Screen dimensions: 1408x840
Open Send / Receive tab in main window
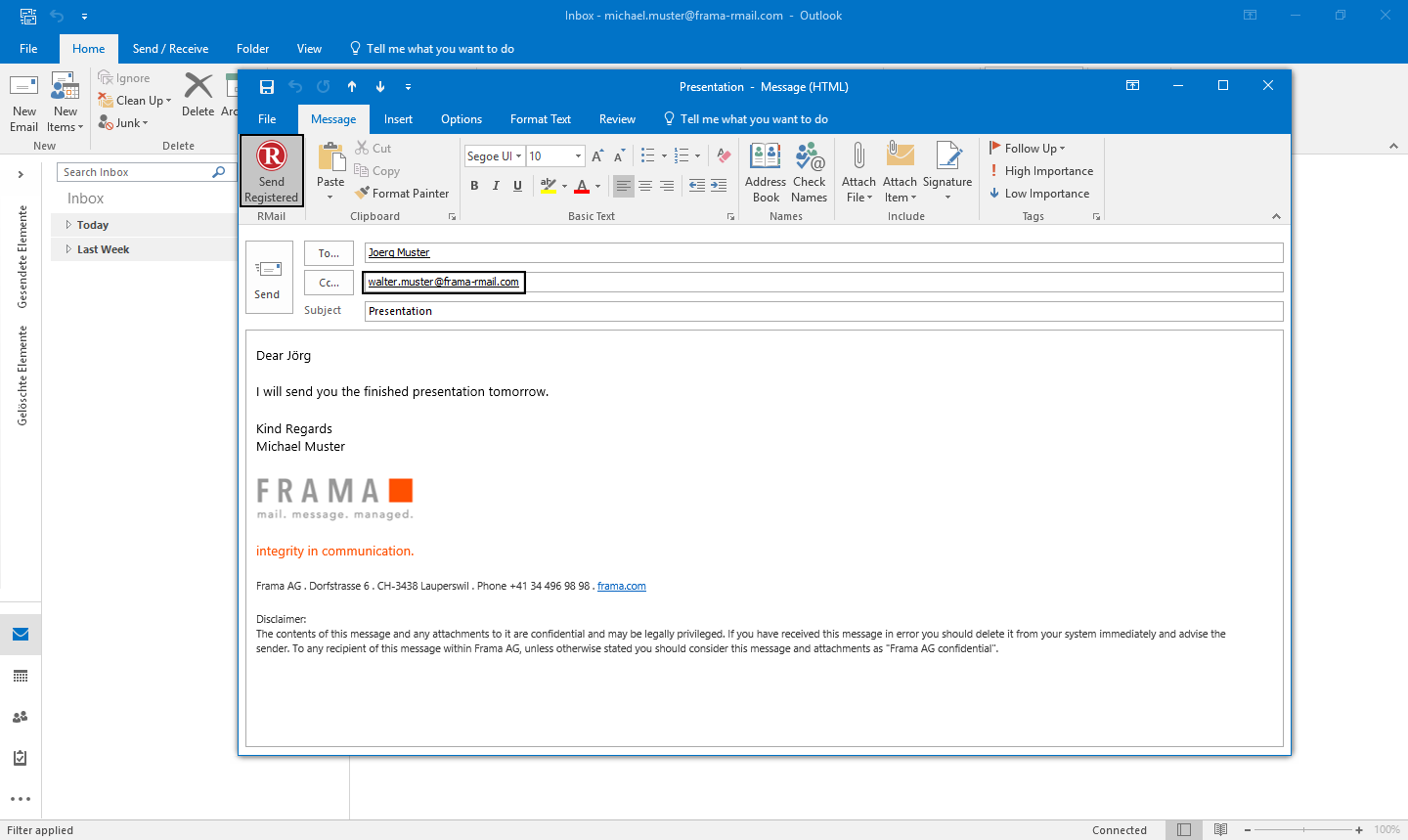pos(170,49)
